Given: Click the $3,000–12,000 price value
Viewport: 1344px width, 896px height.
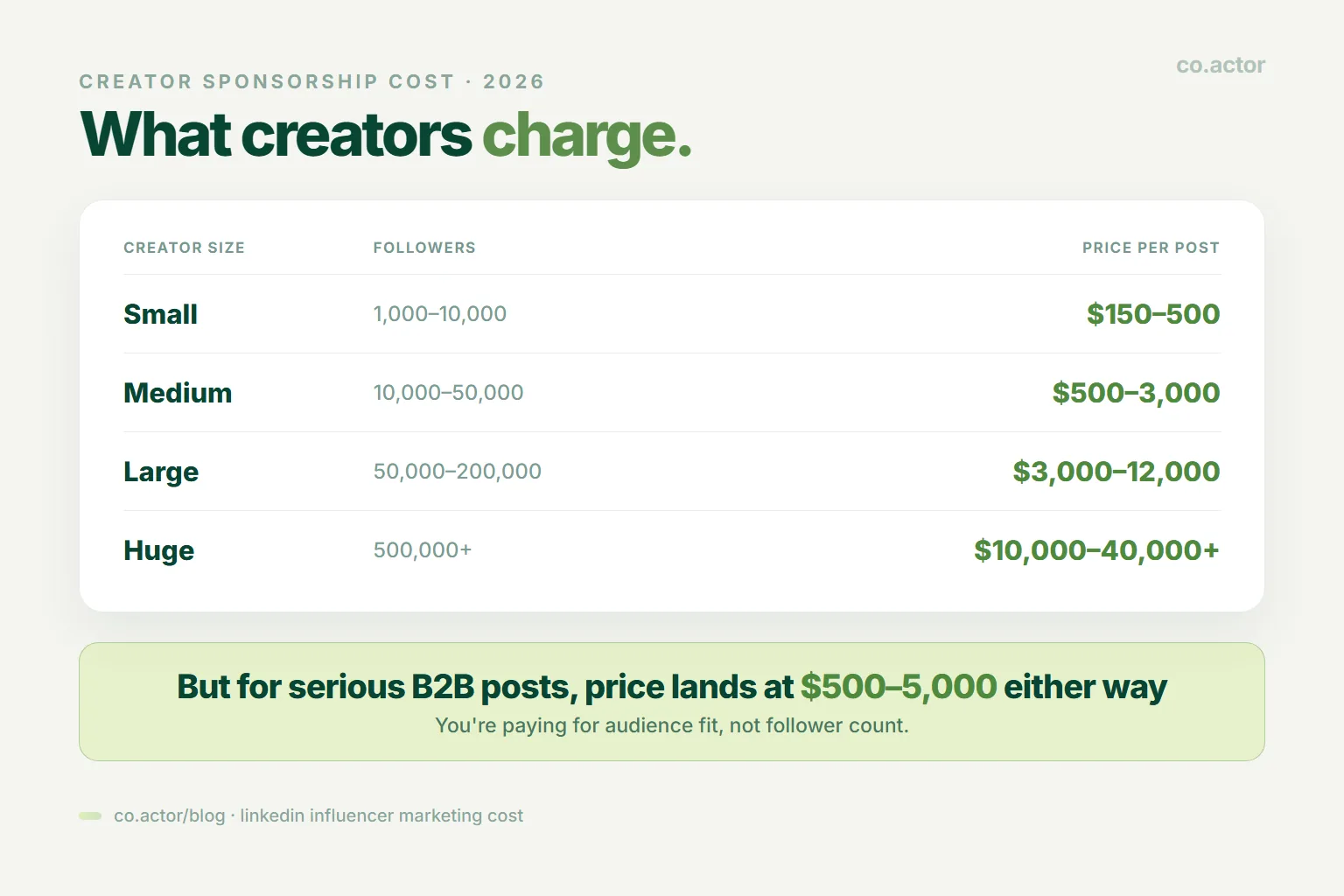Looking at the screenshot, I should [x=1116, y=472].
